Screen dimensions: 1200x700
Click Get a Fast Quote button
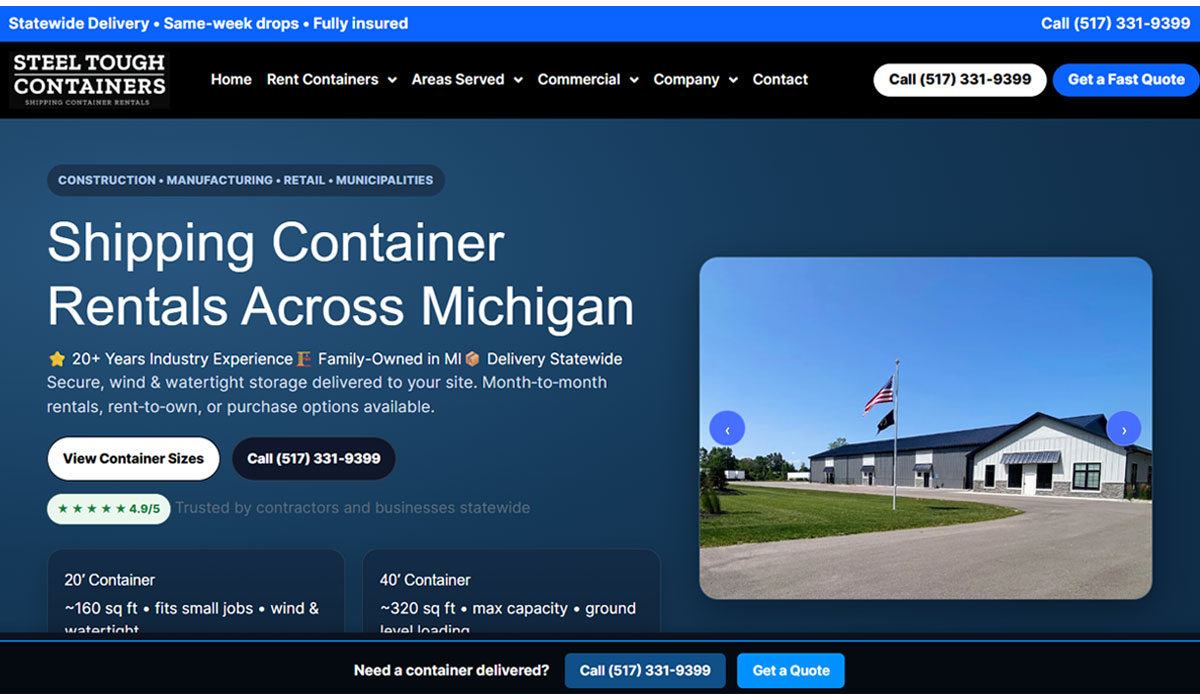[1126, 80]
